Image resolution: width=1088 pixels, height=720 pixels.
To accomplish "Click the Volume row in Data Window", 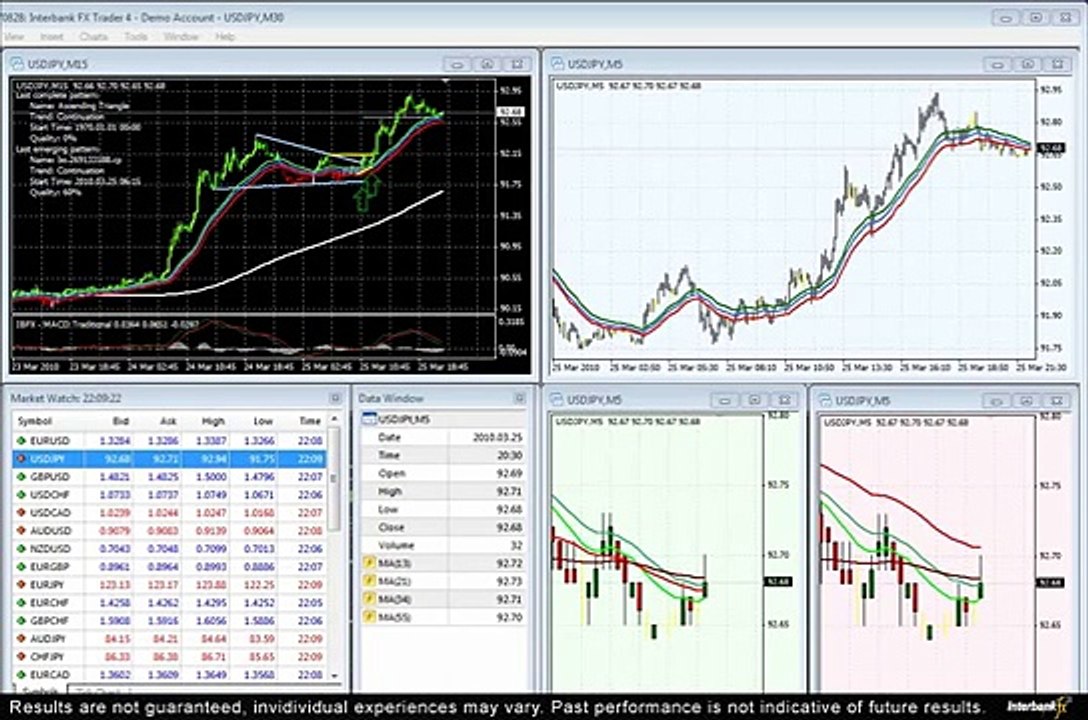I will 443,545.
